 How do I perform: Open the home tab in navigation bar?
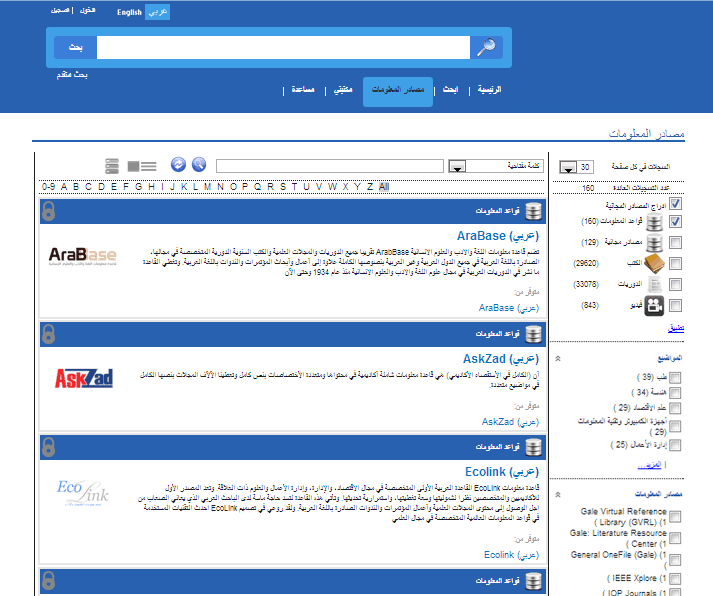pyautogui.click(x=489, y=90)
